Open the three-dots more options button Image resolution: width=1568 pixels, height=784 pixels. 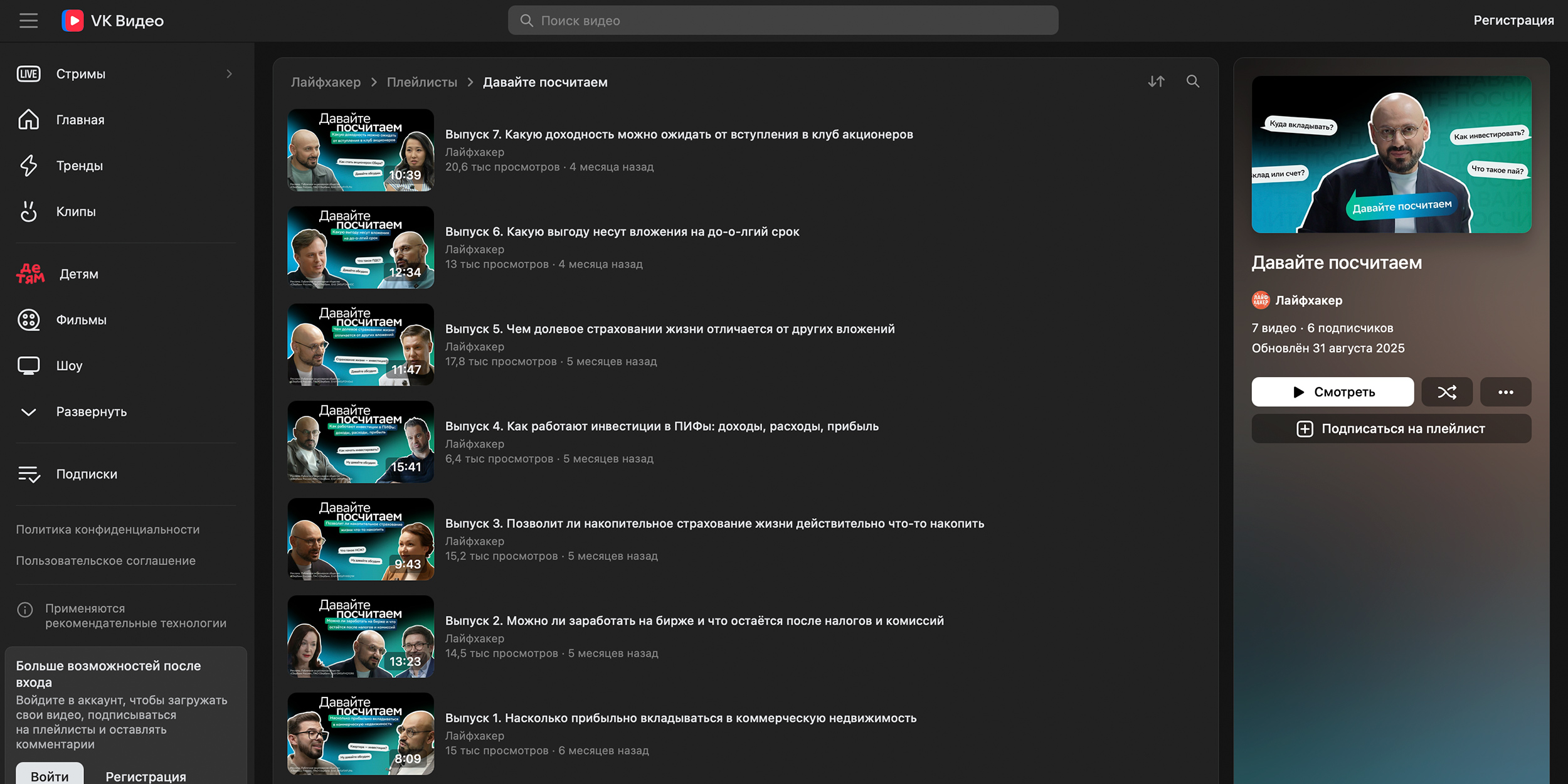coord(1505,392)
